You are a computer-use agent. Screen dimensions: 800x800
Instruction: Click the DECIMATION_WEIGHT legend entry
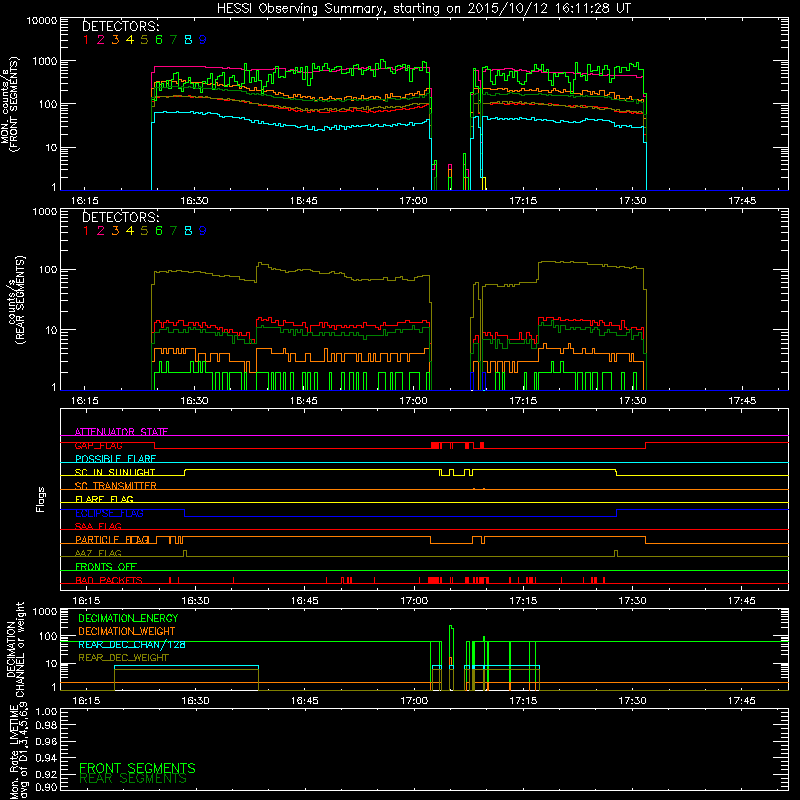click(127, 631)
